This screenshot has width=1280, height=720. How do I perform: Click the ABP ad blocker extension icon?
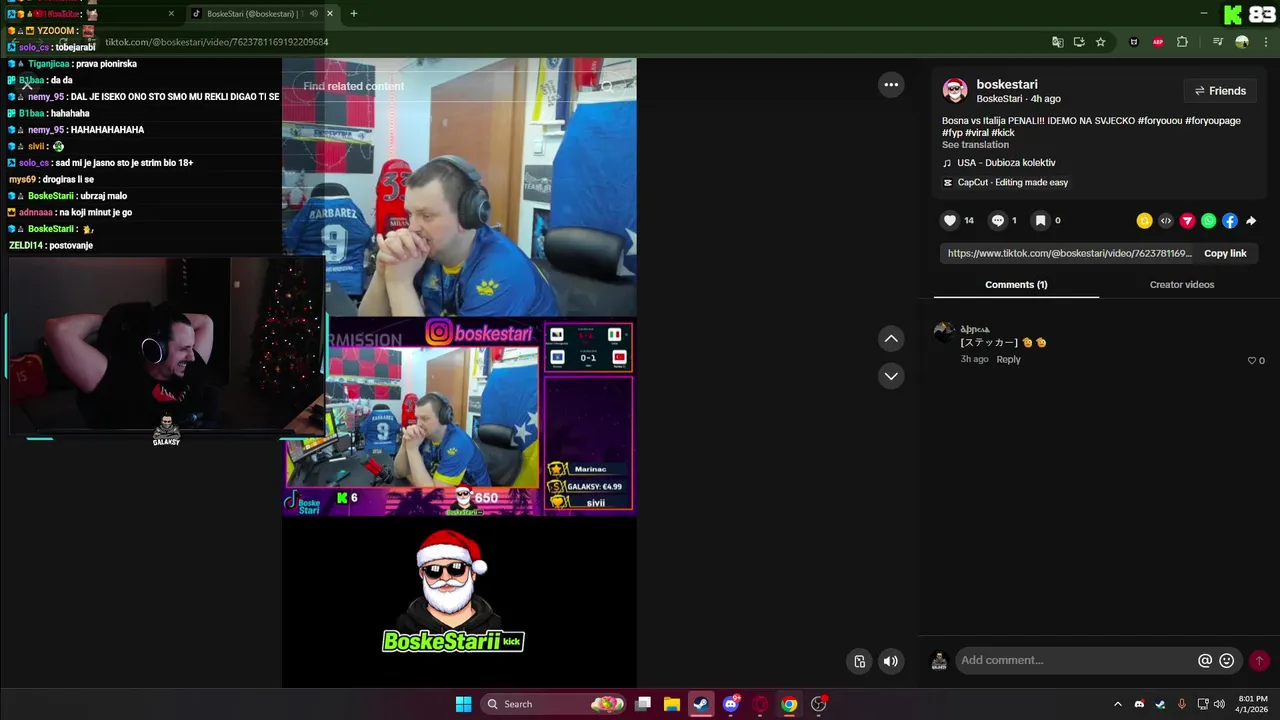coord(1158,42)
